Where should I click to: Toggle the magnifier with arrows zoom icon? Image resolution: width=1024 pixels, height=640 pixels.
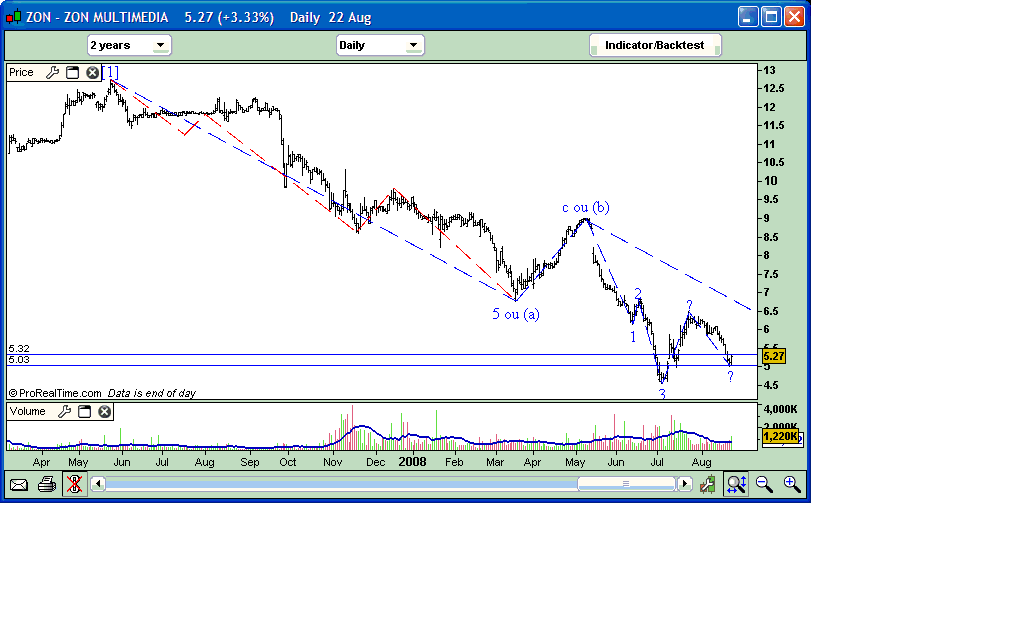[x=736, y=485]
